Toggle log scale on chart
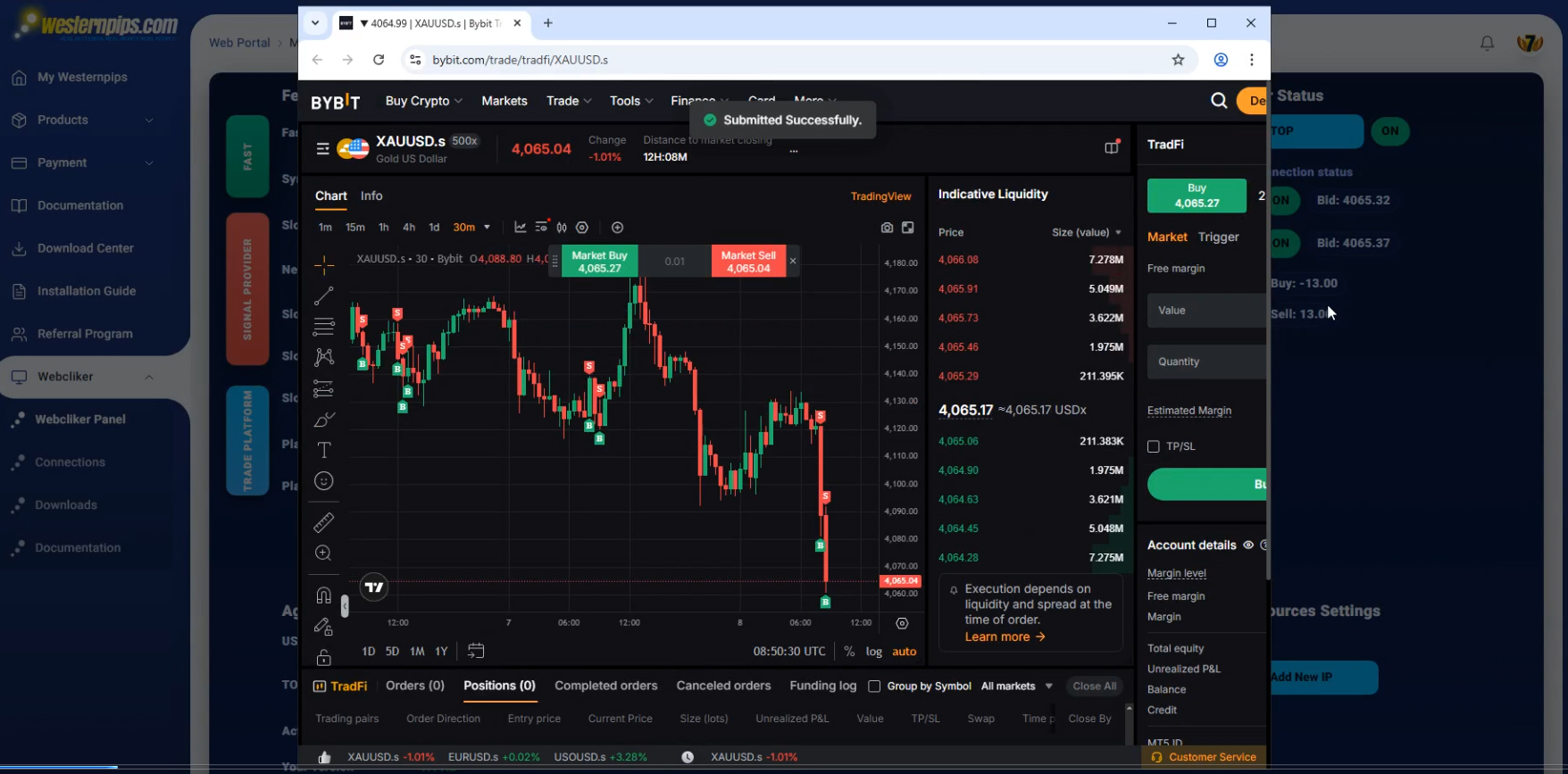This screenshot has height=774, width=1568. point(874,652)
